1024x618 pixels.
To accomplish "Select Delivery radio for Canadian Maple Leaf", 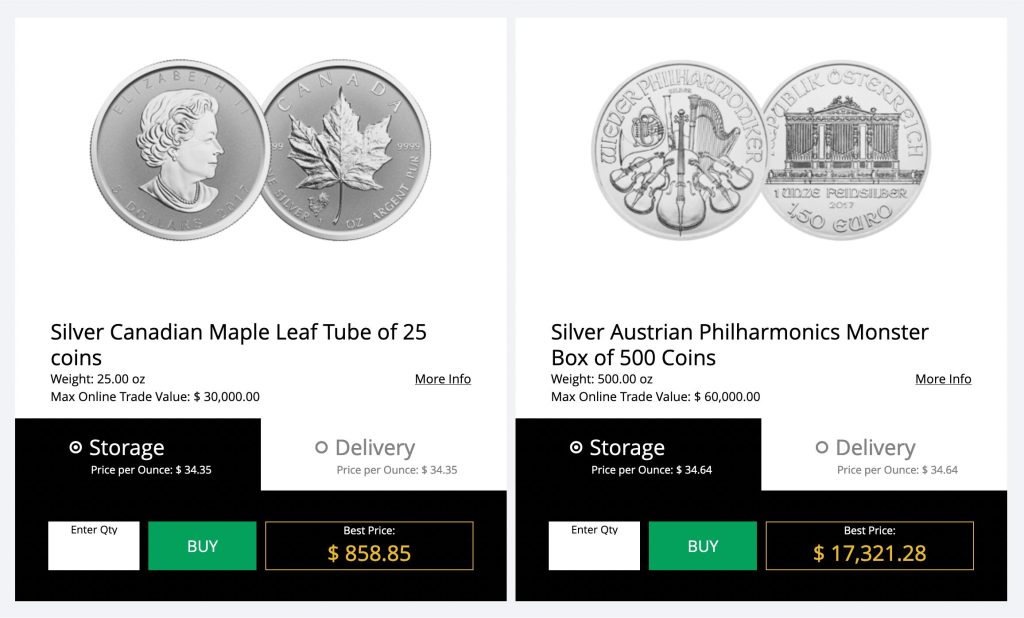I will [322, 448].
